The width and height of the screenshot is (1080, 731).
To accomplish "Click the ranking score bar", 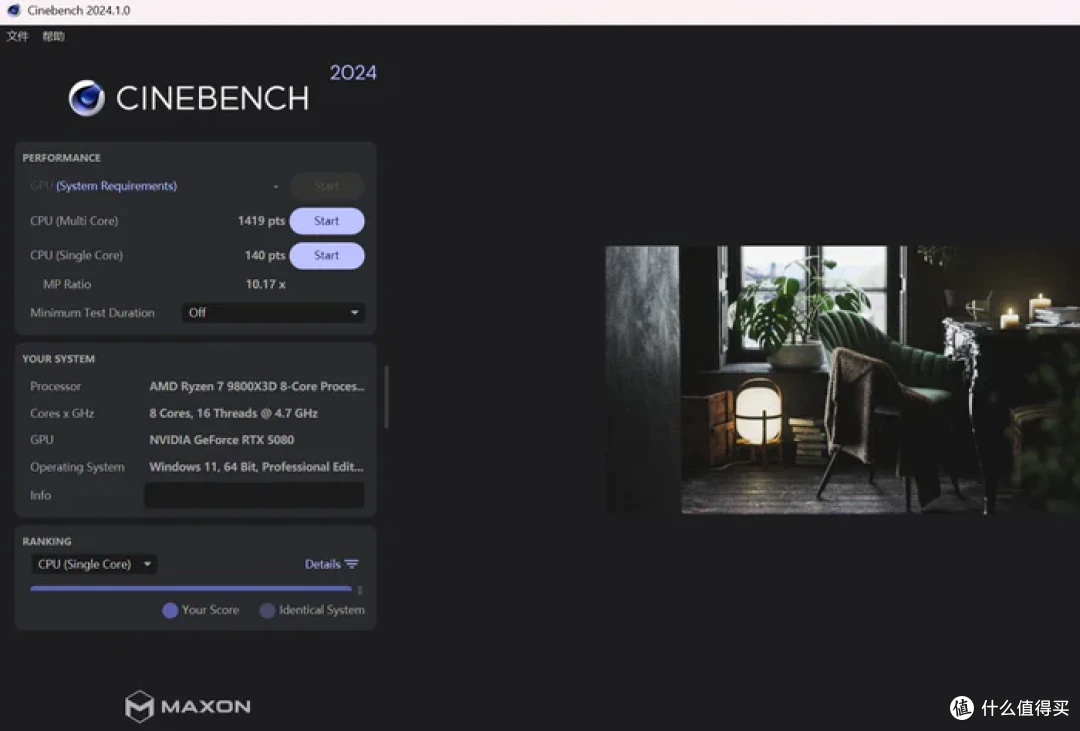I will pos(191,589).
